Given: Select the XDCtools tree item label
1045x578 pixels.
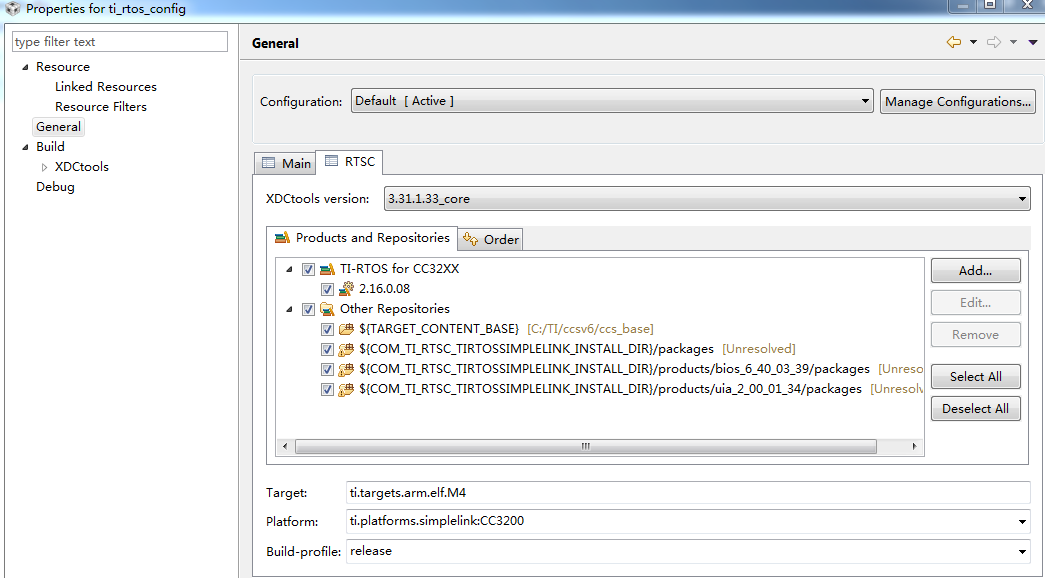Looking at the screenshot, I should [x=81, y=167].
